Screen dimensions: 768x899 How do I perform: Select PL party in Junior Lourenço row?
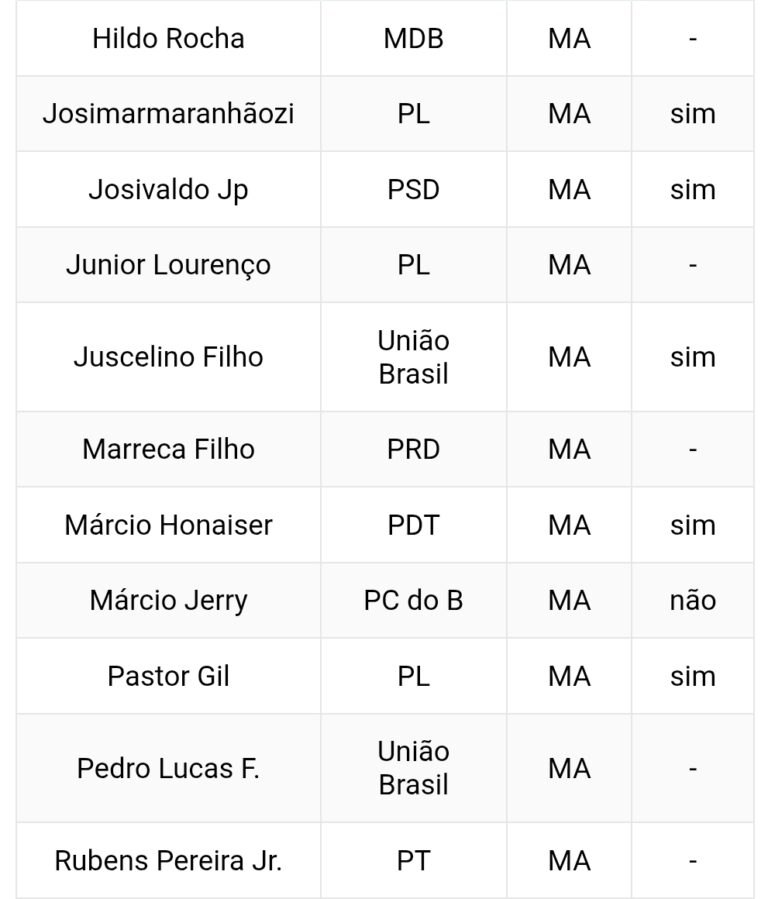click(413, 265)
